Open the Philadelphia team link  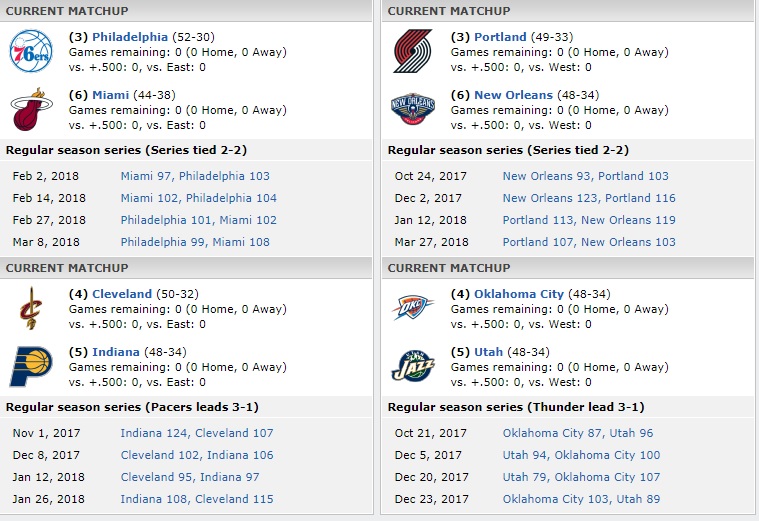pos(130,37)
